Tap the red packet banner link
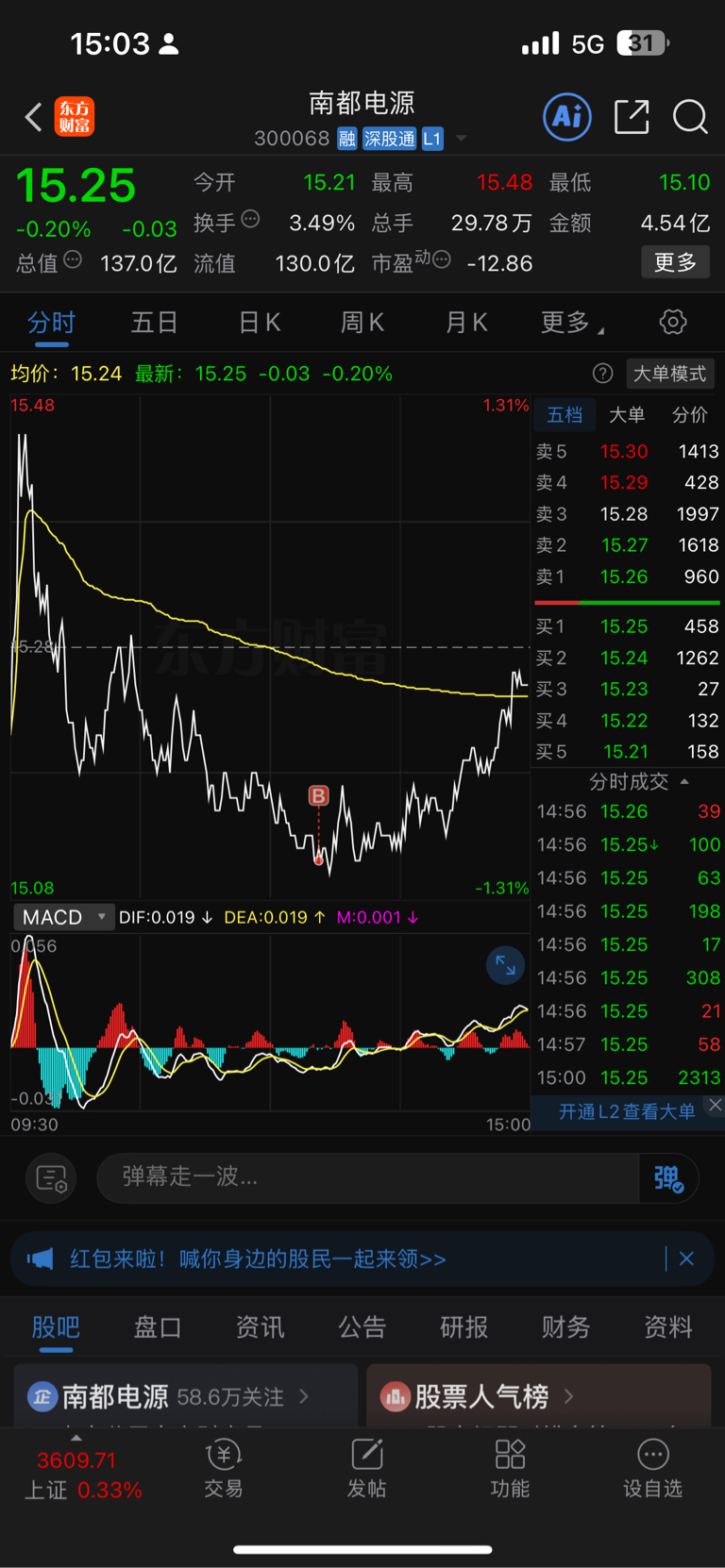The height and width of the screenshot is (1568, 725). [258, 1259]
